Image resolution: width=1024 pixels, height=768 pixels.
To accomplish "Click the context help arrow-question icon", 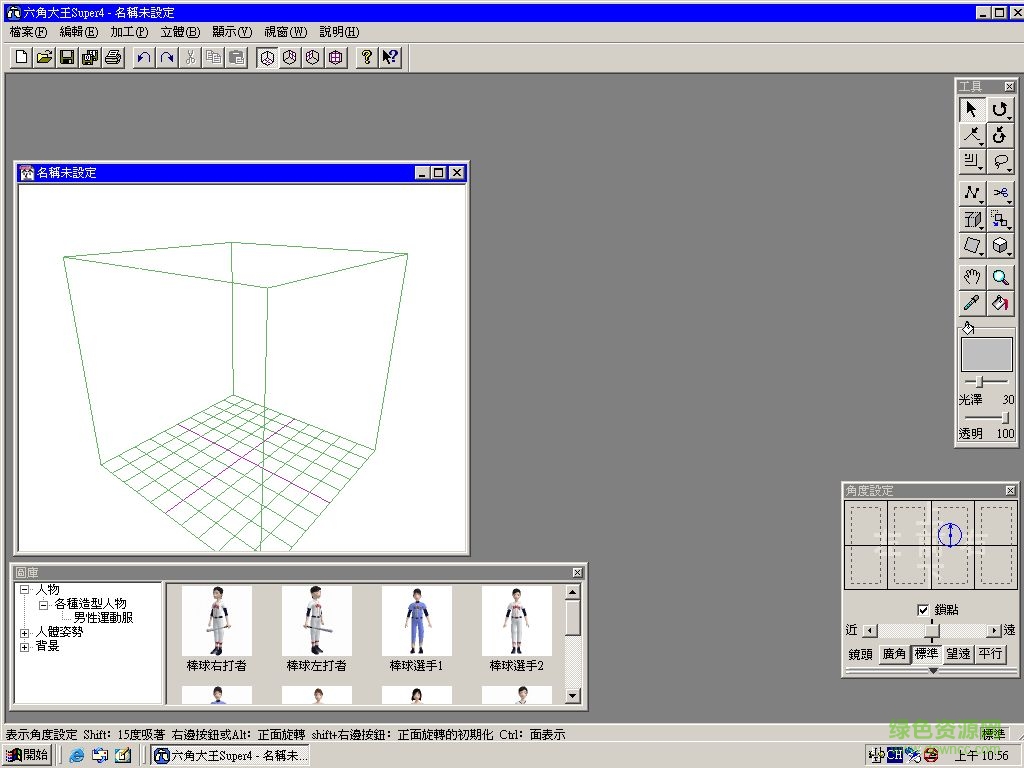I will [391, 58].
